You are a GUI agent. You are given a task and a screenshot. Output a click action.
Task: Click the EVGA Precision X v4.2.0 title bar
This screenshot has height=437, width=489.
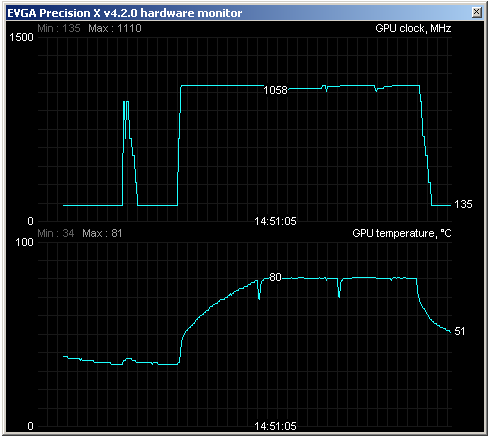pos(245,13)
